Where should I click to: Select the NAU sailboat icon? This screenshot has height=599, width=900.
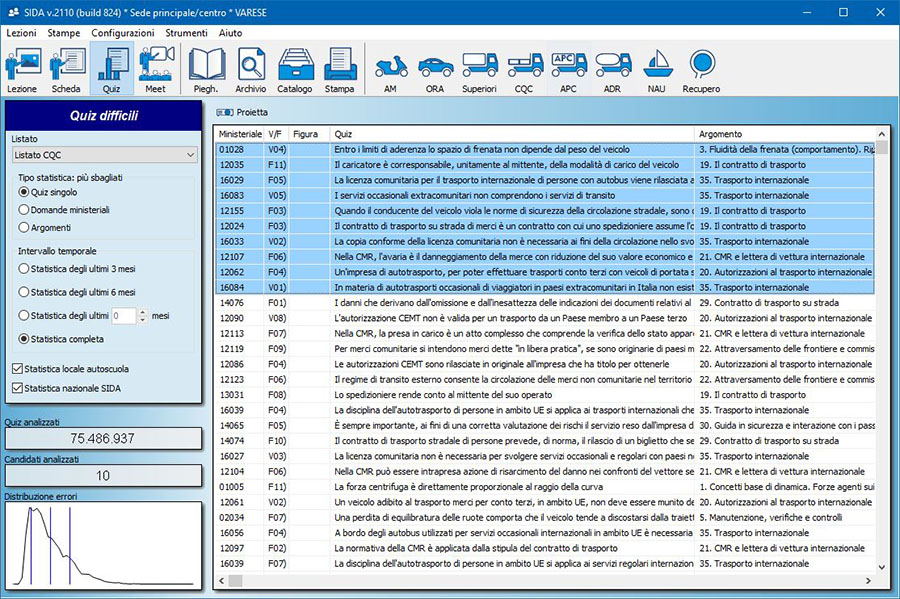[x=657, y=72]
